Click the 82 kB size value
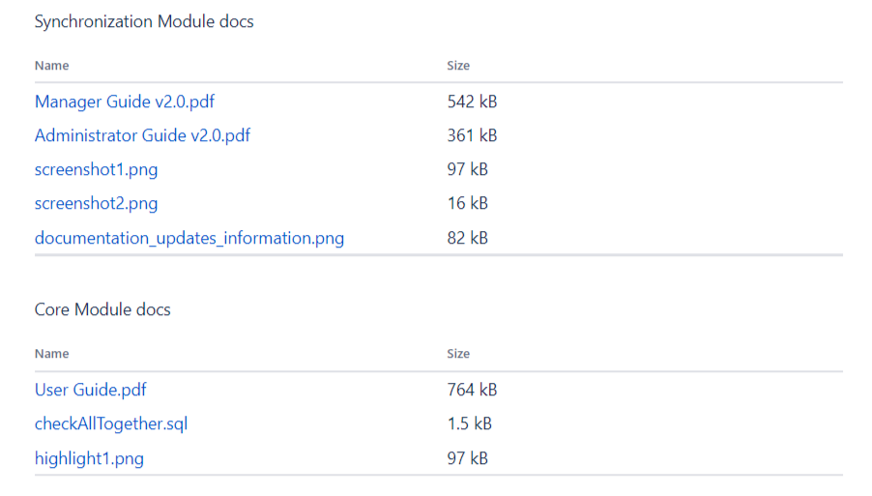 click(x=467, y=238)
